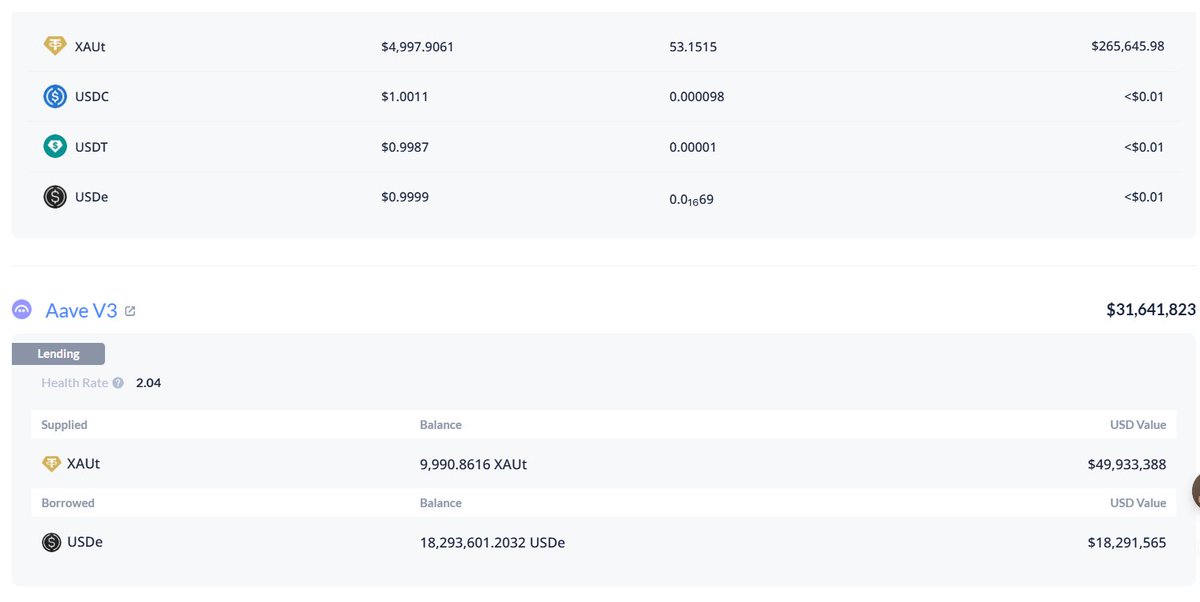Click the Health Rate help icon

[118, 383]
